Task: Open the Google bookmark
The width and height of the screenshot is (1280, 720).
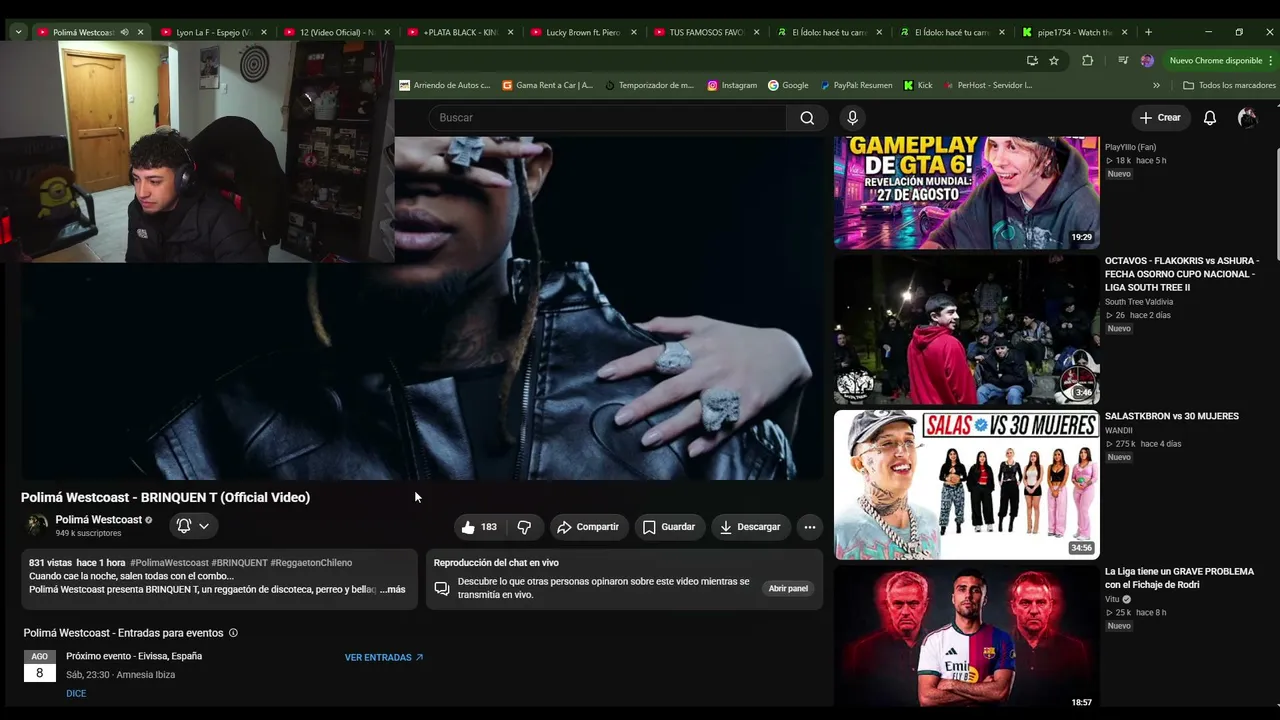Action: pos(788,85)
